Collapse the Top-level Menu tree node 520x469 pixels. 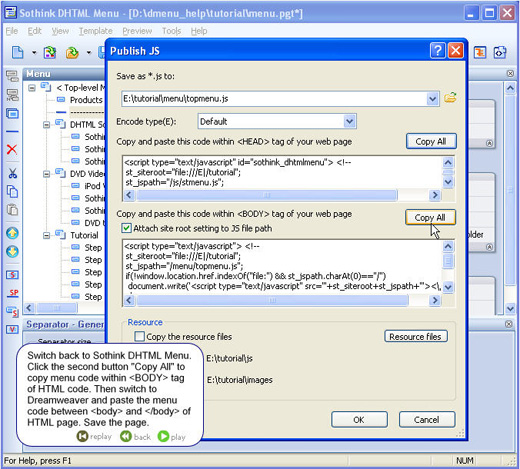[32, 88]
